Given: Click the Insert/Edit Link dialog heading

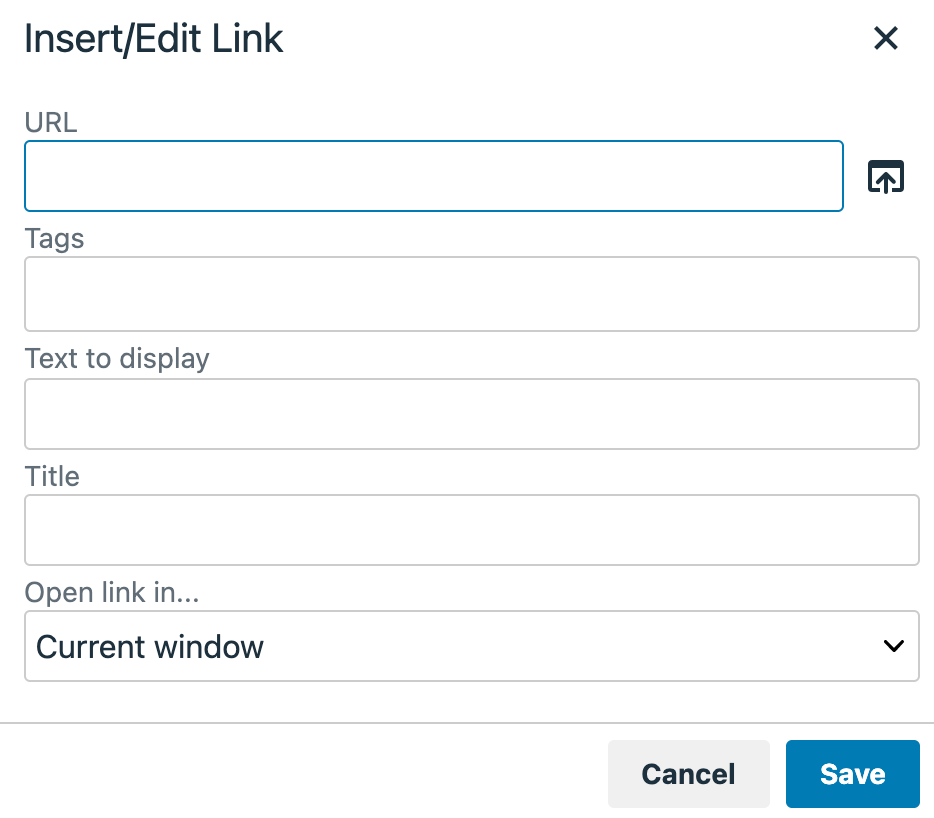Looking at the screenshot, I should (x=154, y=39).
